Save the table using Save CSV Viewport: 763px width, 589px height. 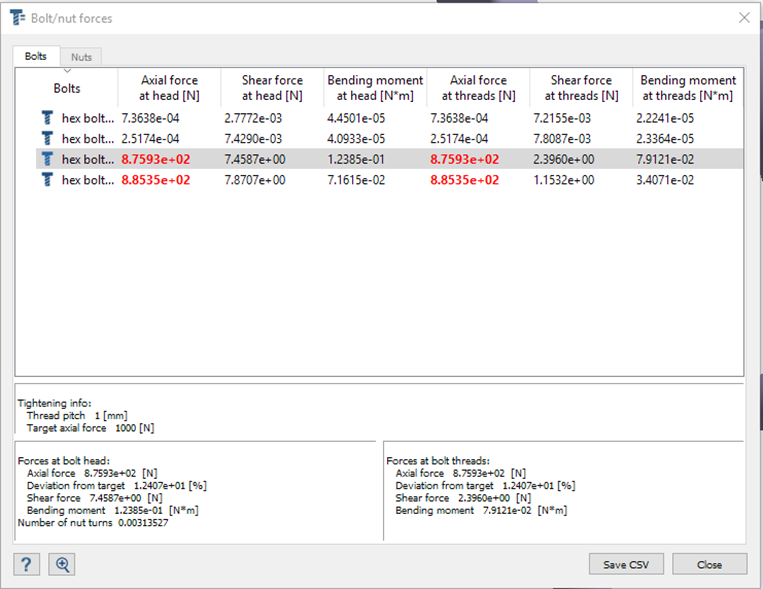point(626,564)
